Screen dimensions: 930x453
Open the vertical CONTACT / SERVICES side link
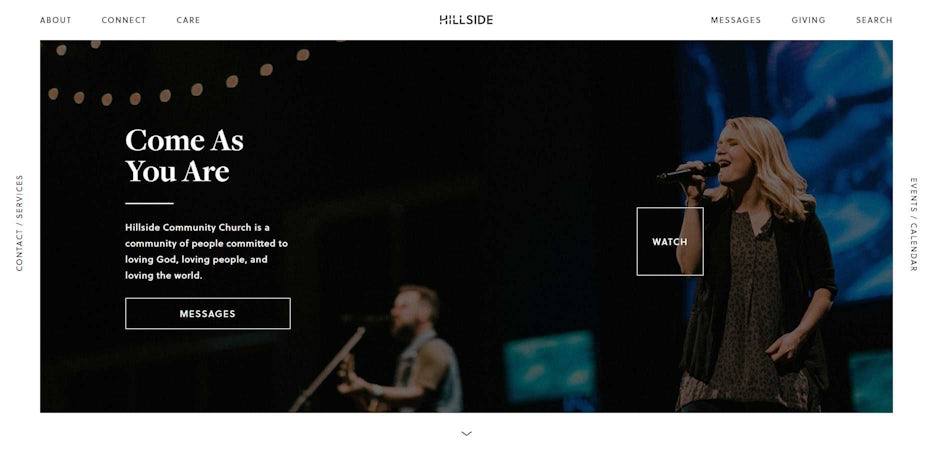coord(20,223)
